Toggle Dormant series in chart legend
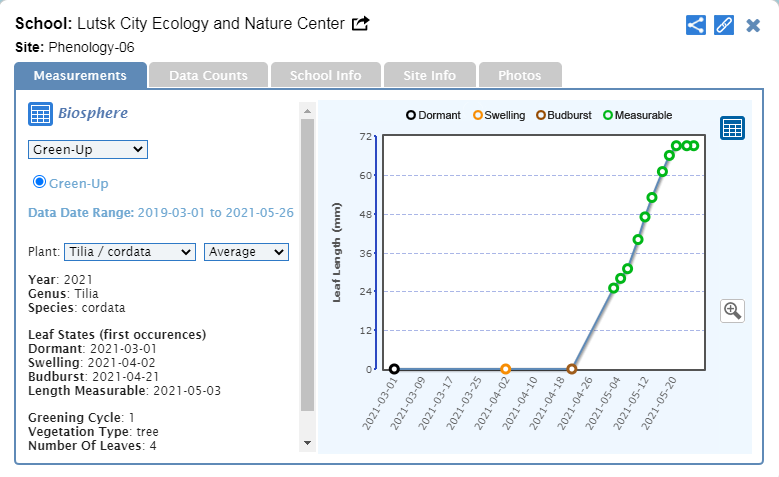Image resolution: width=779 pixels, height=477 pixels. pyautogui.click(x=433, y=115)
